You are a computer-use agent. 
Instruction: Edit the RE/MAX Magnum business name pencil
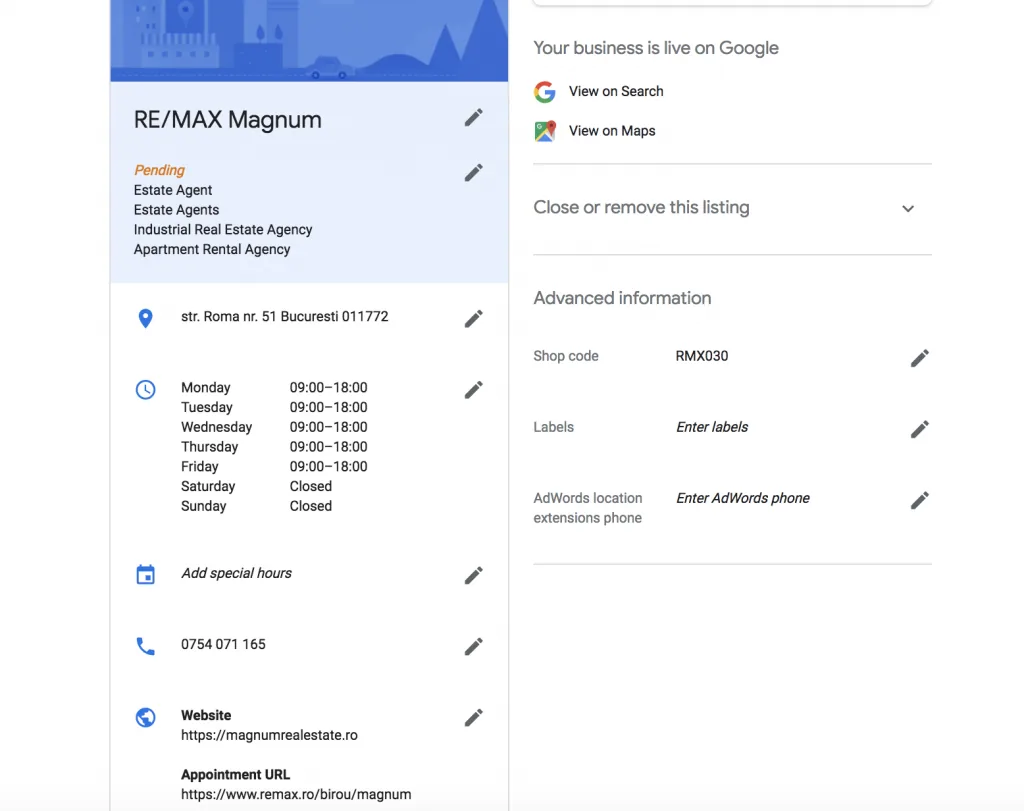(473, 118)
